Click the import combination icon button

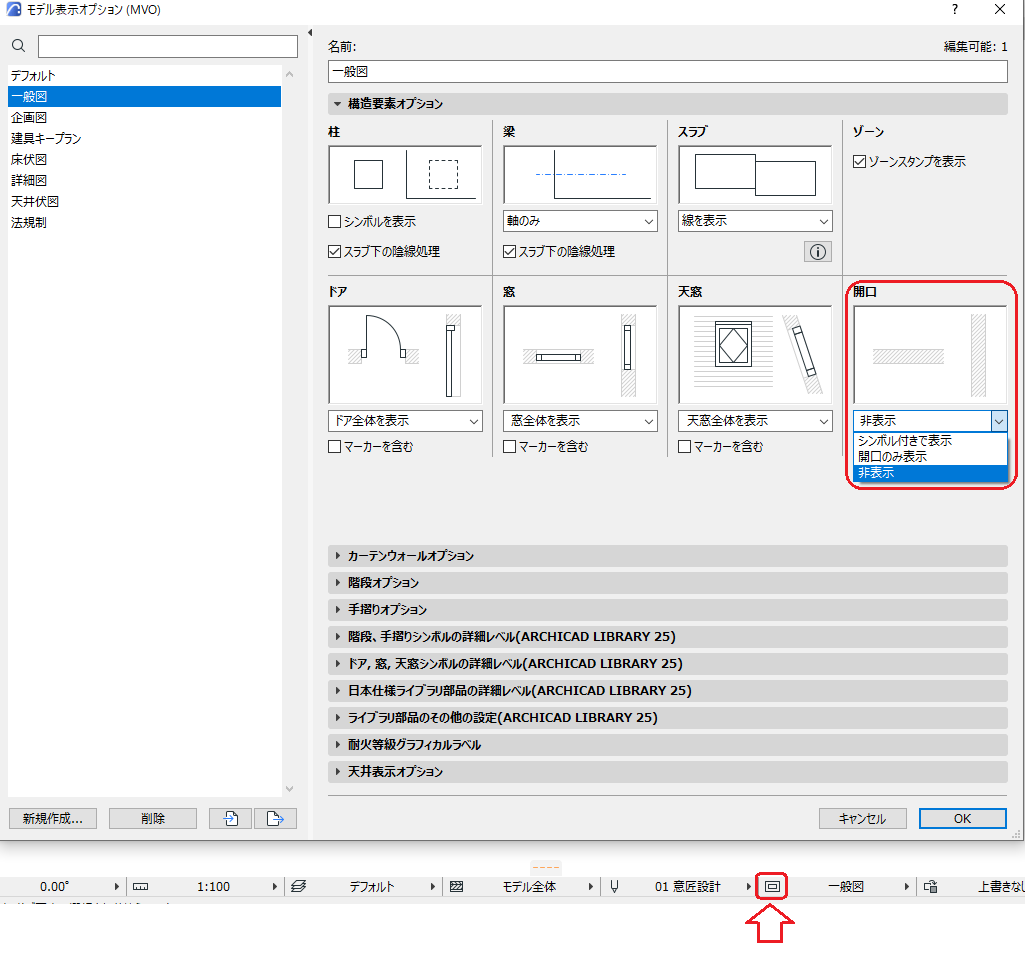point(230,819)
